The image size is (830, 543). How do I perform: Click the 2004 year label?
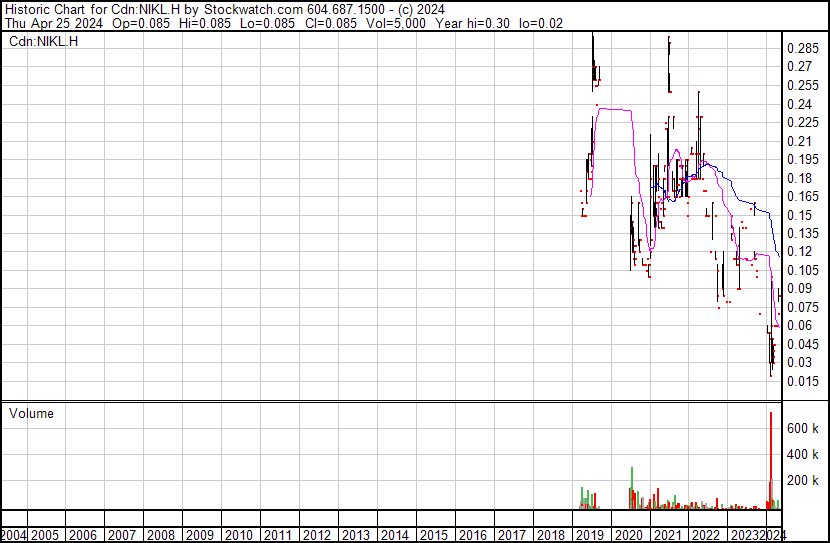14,534
